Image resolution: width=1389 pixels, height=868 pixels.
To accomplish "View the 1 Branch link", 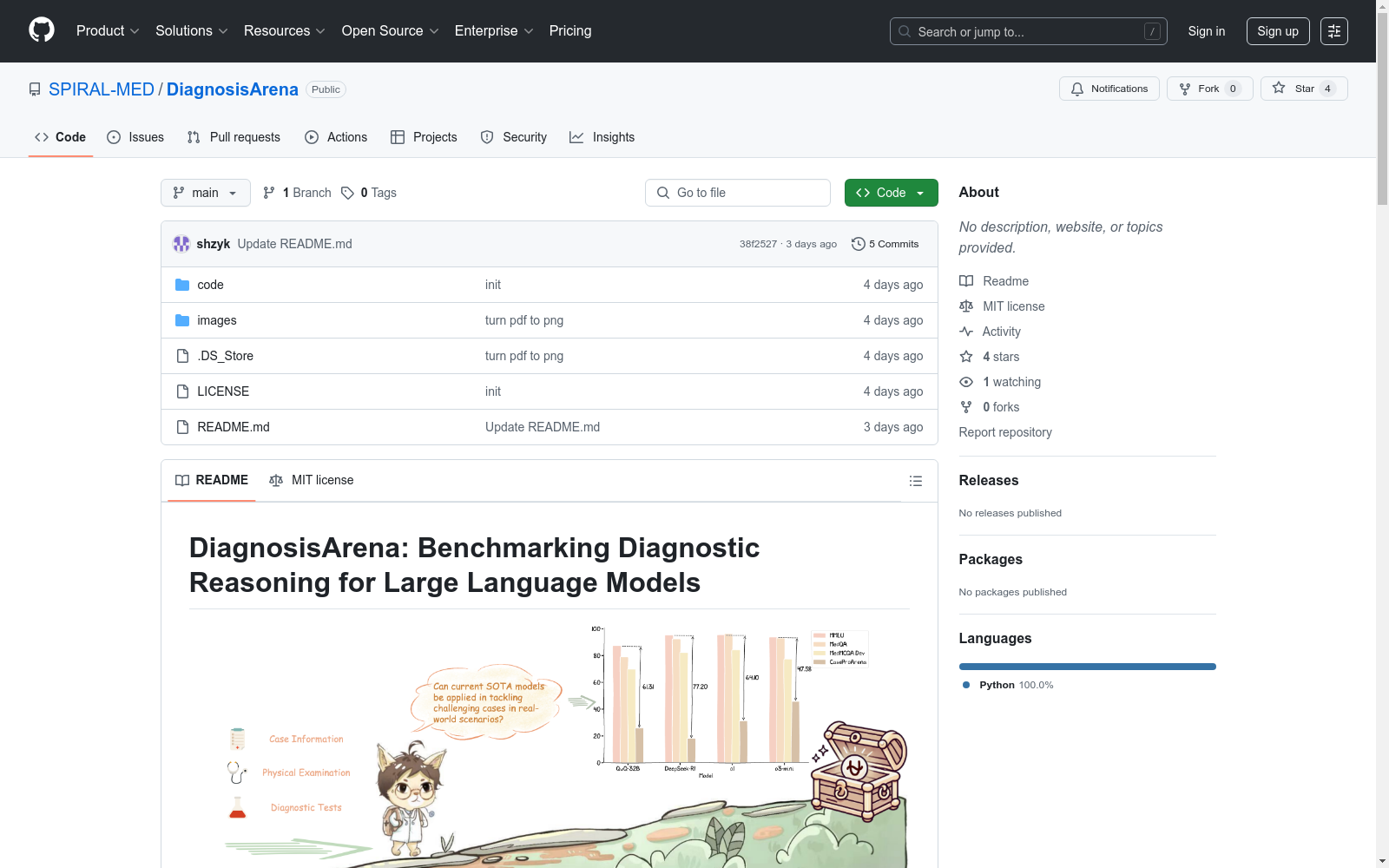I will (297, 193).
